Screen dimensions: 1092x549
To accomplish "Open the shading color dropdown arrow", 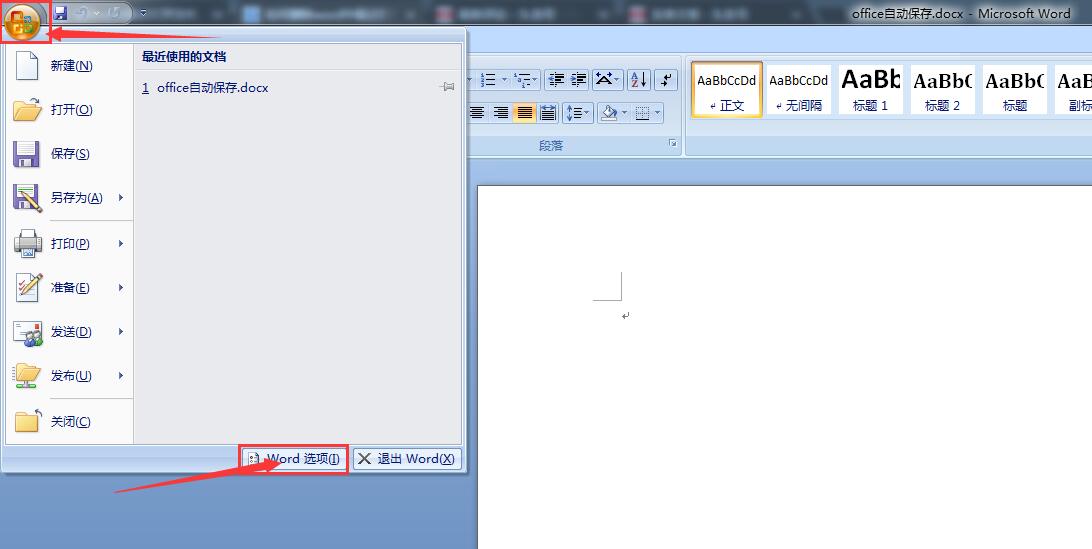I will 625,113.
